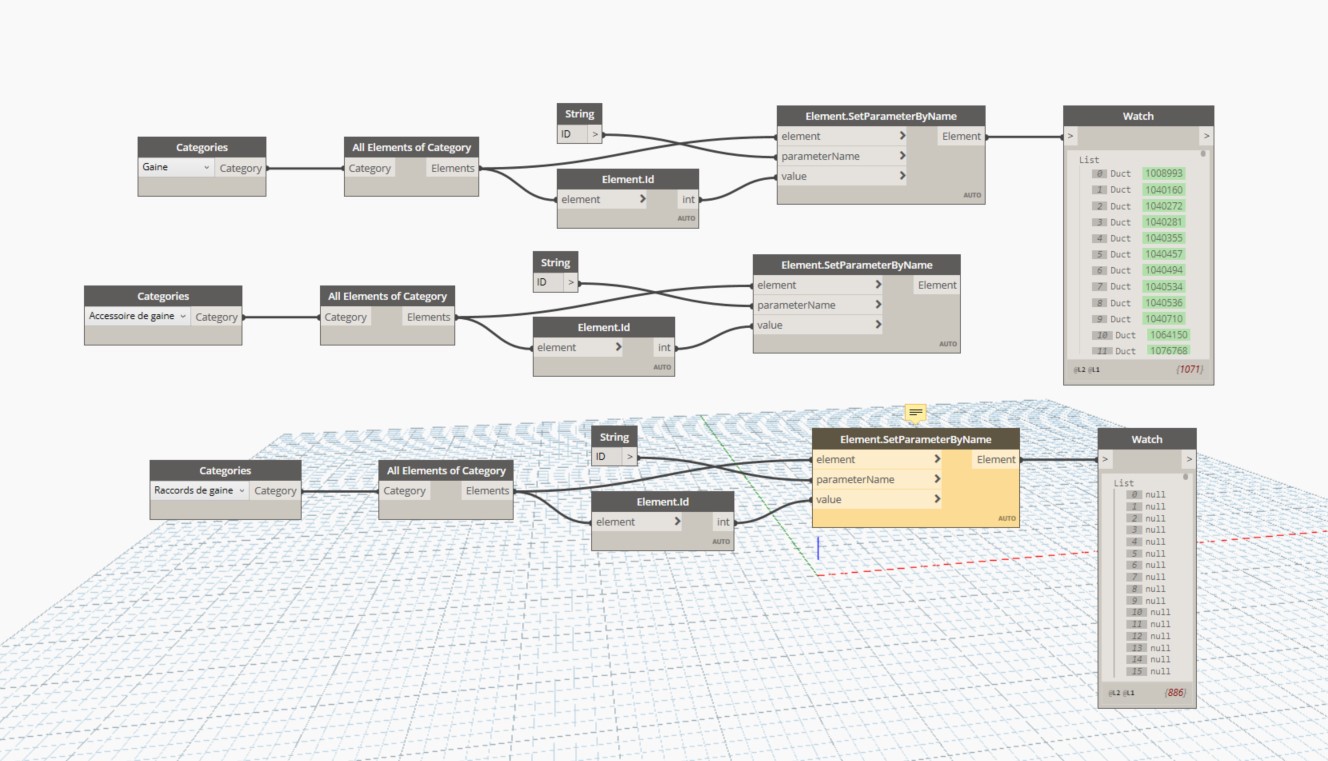Click the input arrow of the Watch node showing nulls
Viewport: 1328px width, 761px height.
pyautogui.click(x=1105, y=460)
